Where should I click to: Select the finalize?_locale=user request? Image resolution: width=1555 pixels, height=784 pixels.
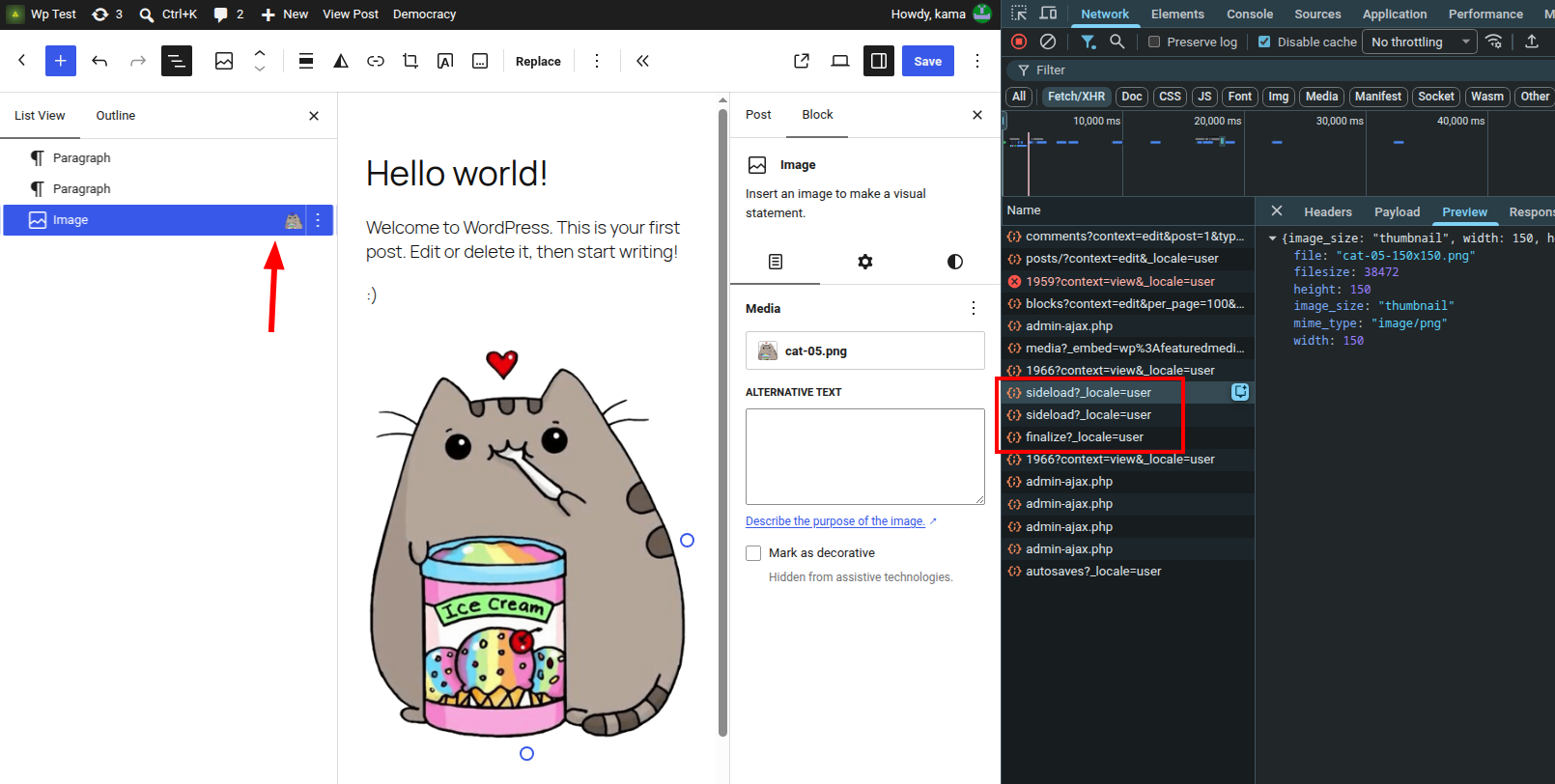pyautogui.click(x=1128, y=437)
